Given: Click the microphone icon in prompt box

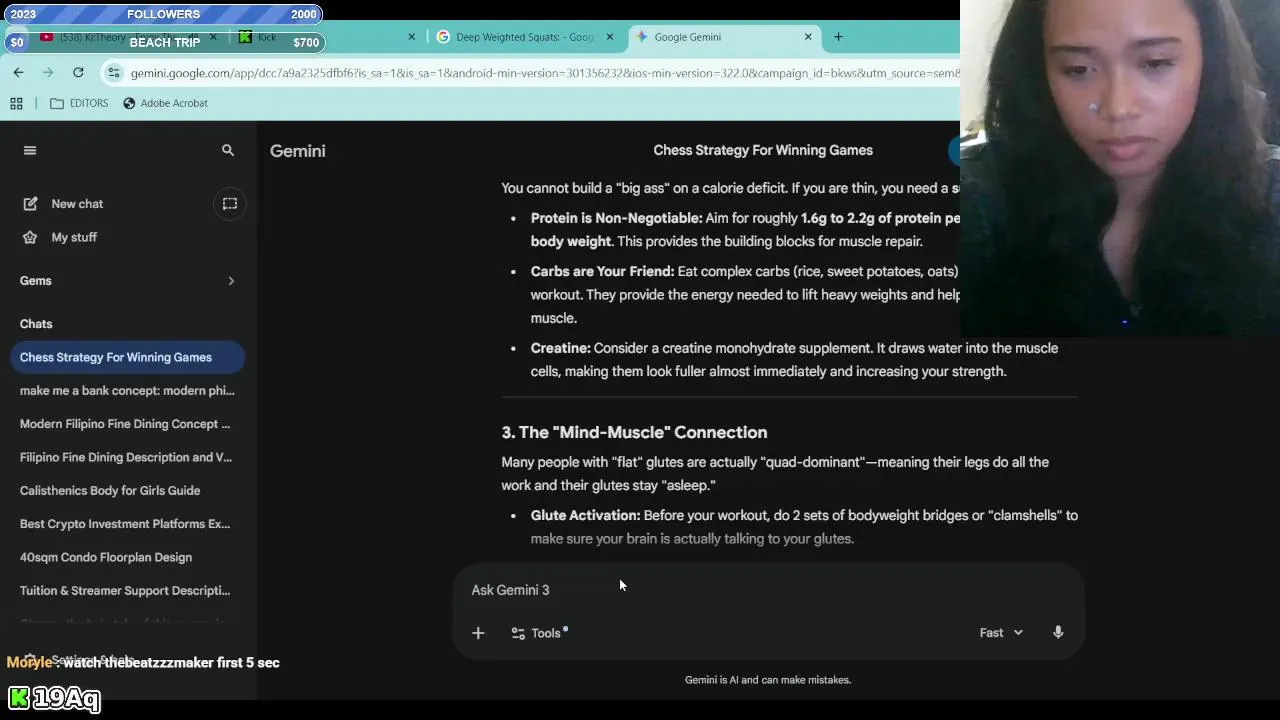Looking at the screenshot, I should click(x=1058, y=632).
